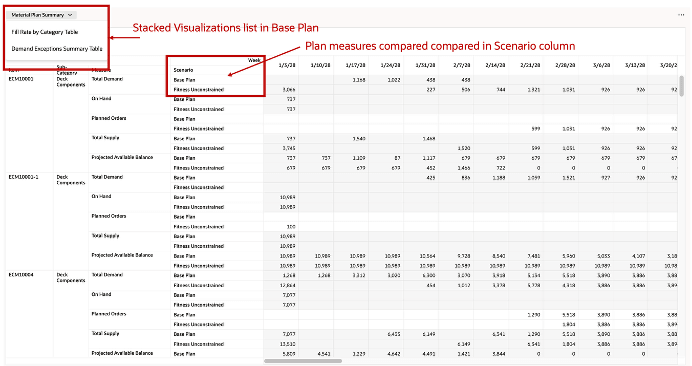
Task: Select Total Supply measure of ECM10004
Action: click(x=105, y=333)
